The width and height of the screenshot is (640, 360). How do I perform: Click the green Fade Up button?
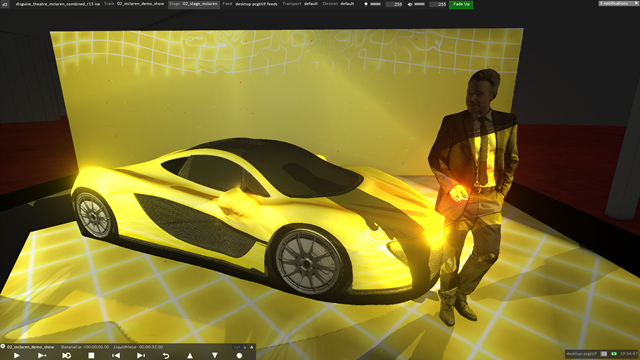461,4
